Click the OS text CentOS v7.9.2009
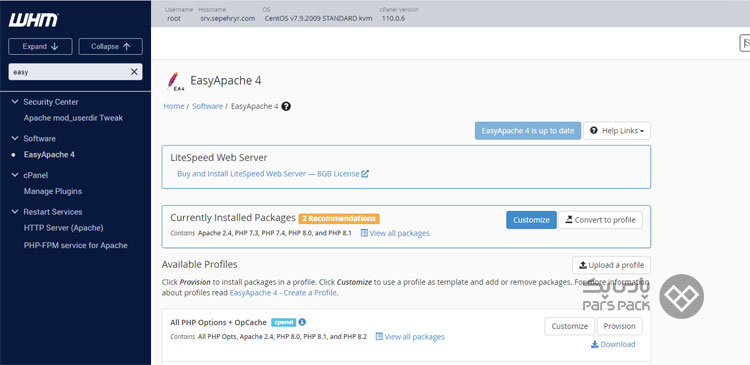Image resolution: width=750 pixels, height=365 pixels. [x=318, y=19]
